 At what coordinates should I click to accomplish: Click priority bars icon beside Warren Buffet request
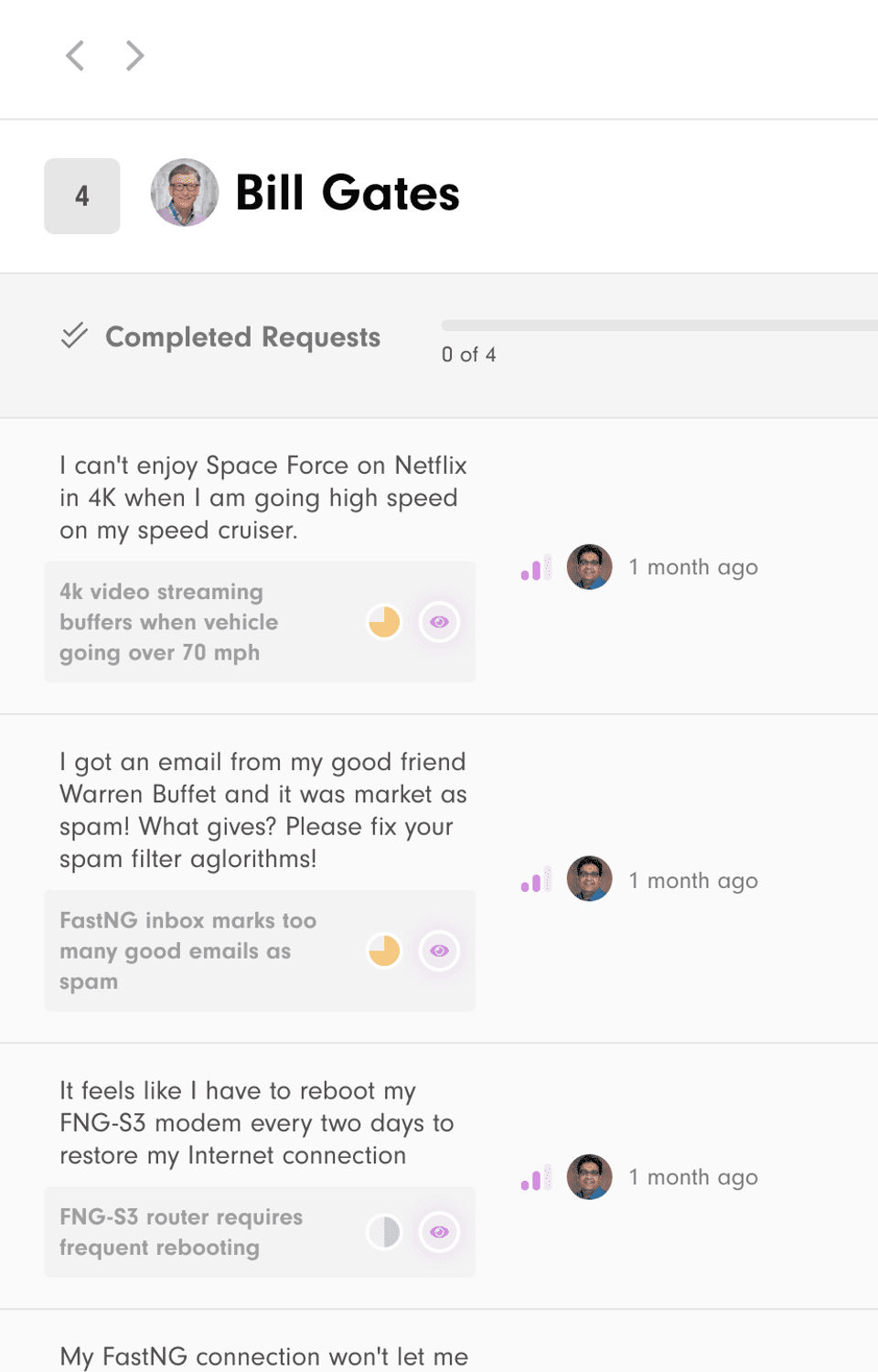[536, 880]
